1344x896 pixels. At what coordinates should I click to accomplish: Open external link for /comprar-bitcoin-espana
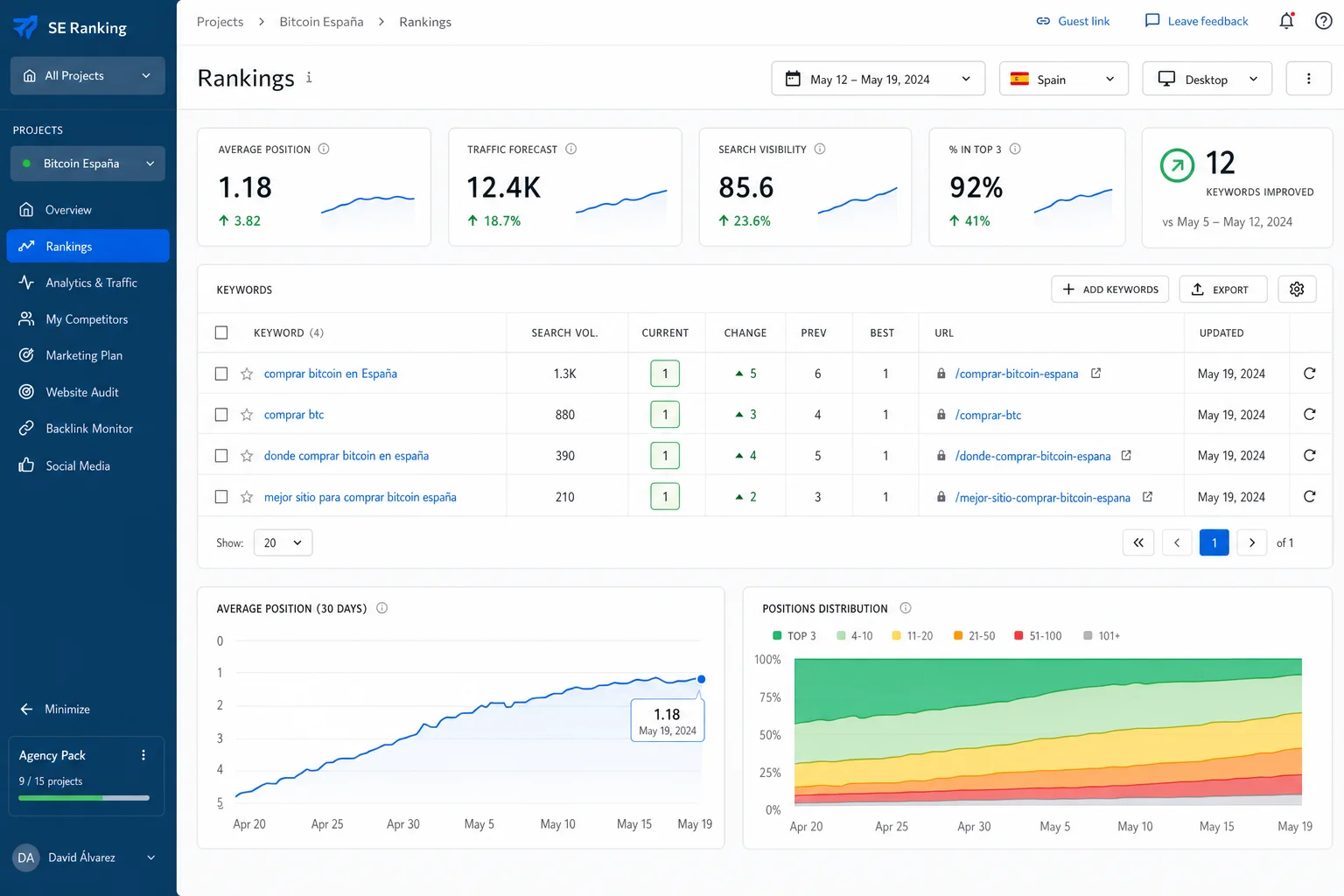[x=1095, y=373]
